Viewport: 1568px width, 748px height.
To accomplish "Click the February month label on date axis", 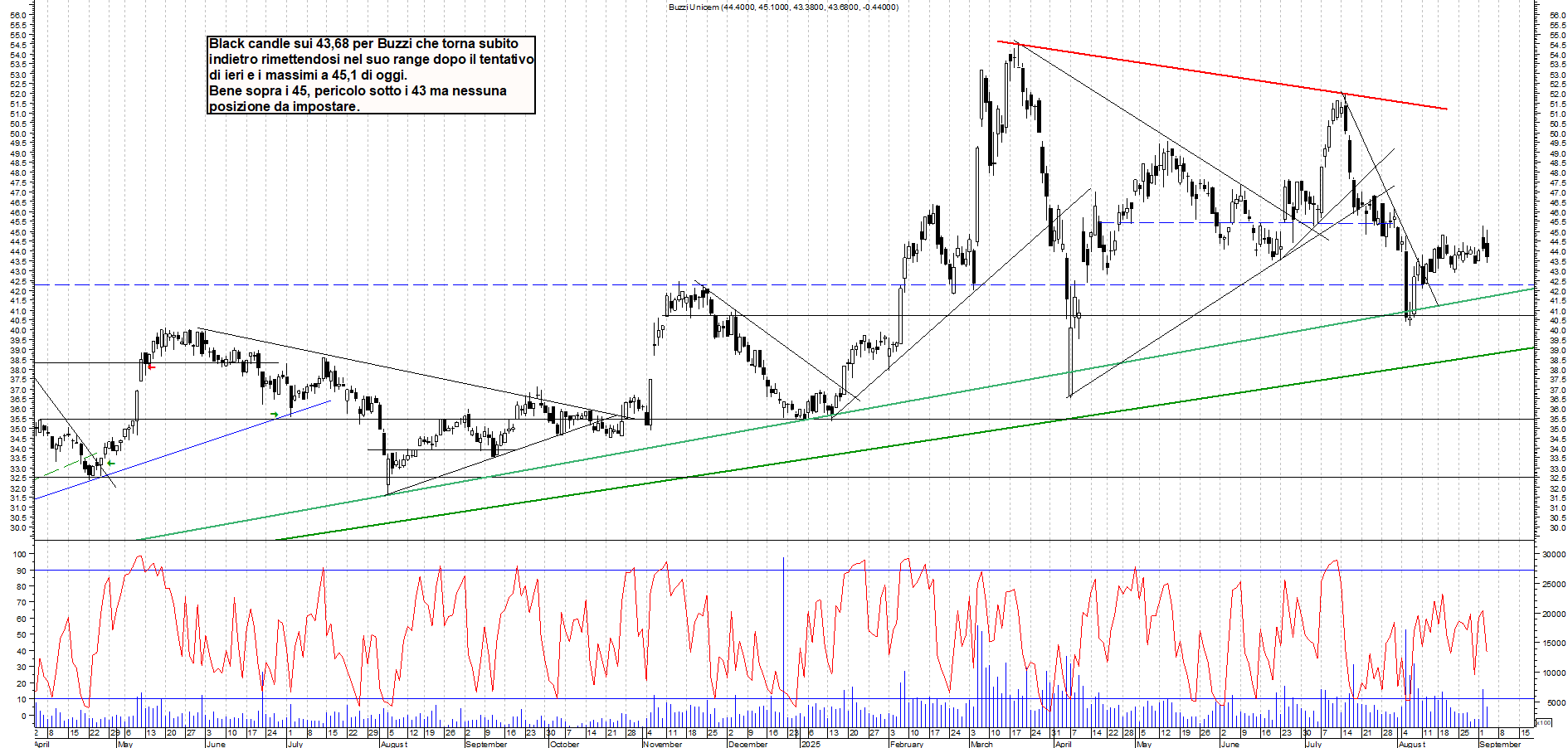I will coord(907,744).
